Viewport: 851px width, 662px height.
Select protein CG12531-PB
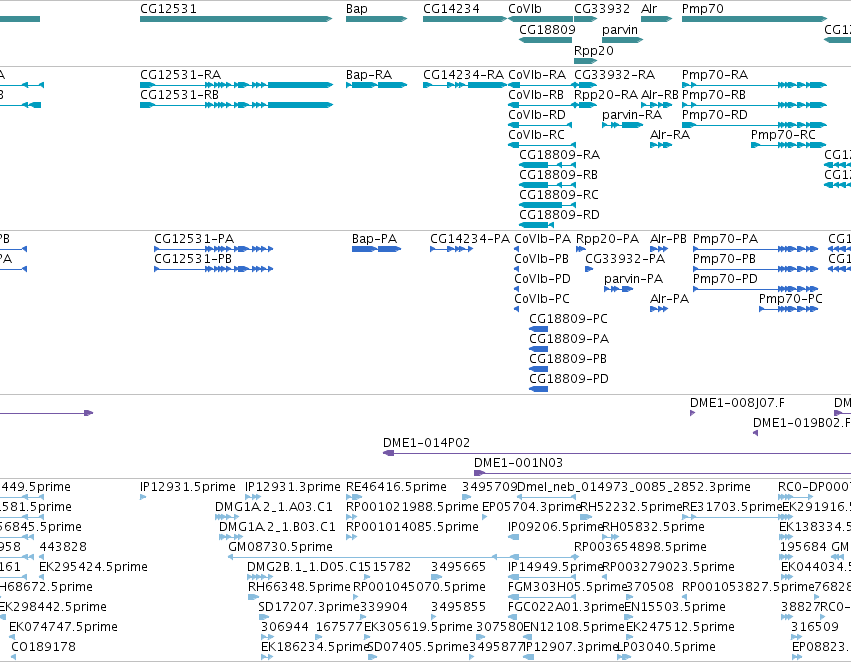193,259
